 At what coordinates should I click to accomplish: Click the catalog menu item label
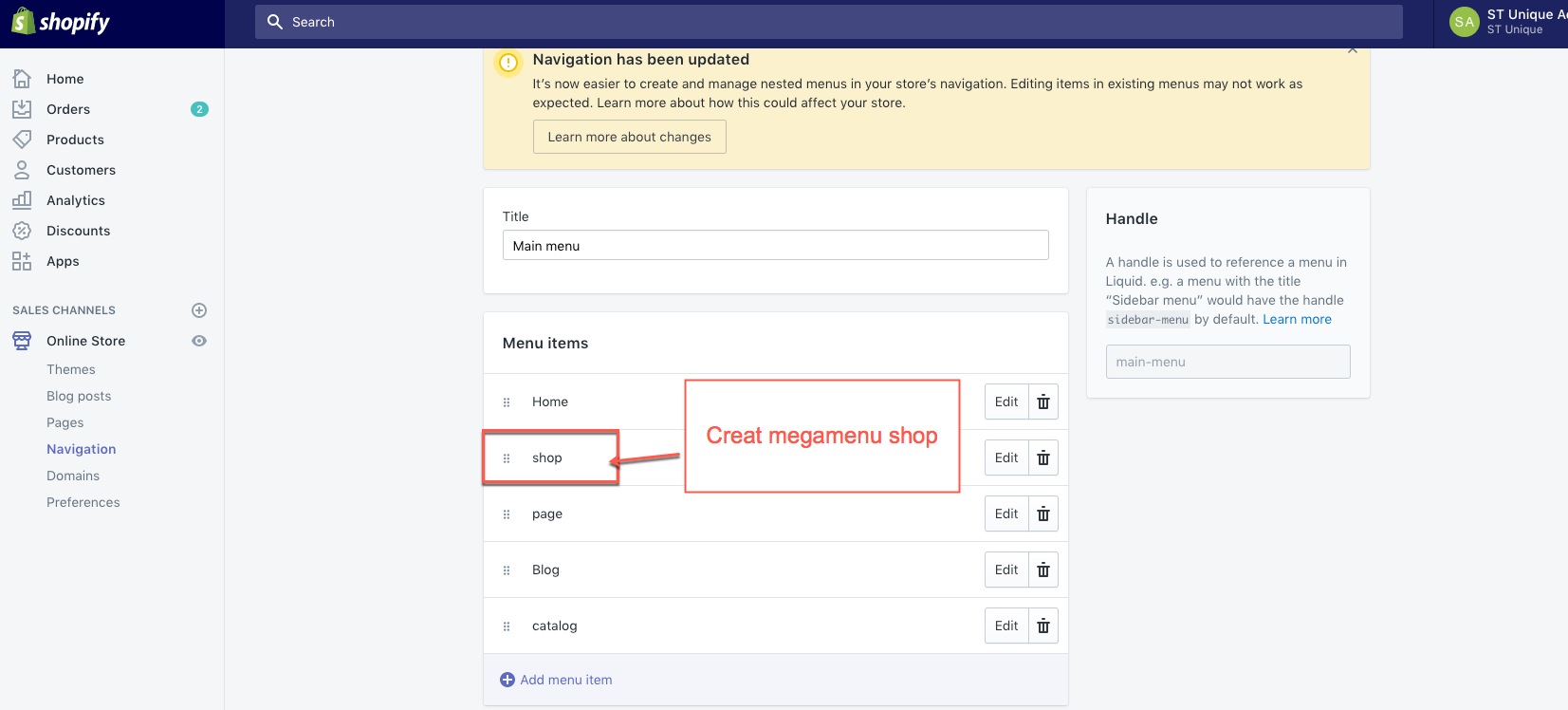tap(555, 626)
